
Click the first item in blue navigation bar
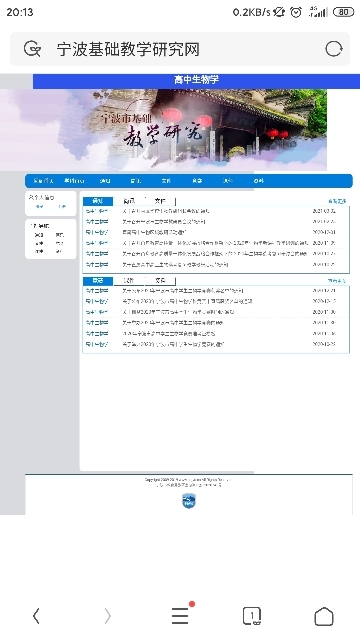[x=43, y=181]
